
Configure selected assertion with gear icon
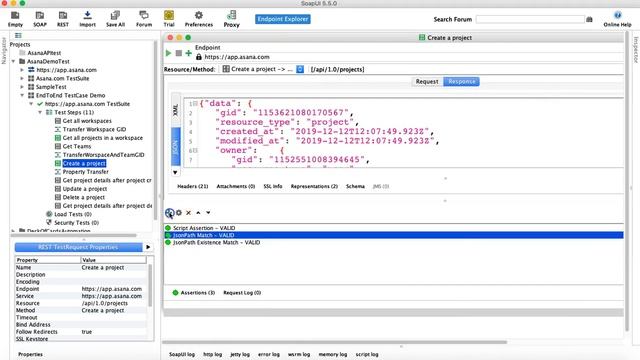pos(179,213)
